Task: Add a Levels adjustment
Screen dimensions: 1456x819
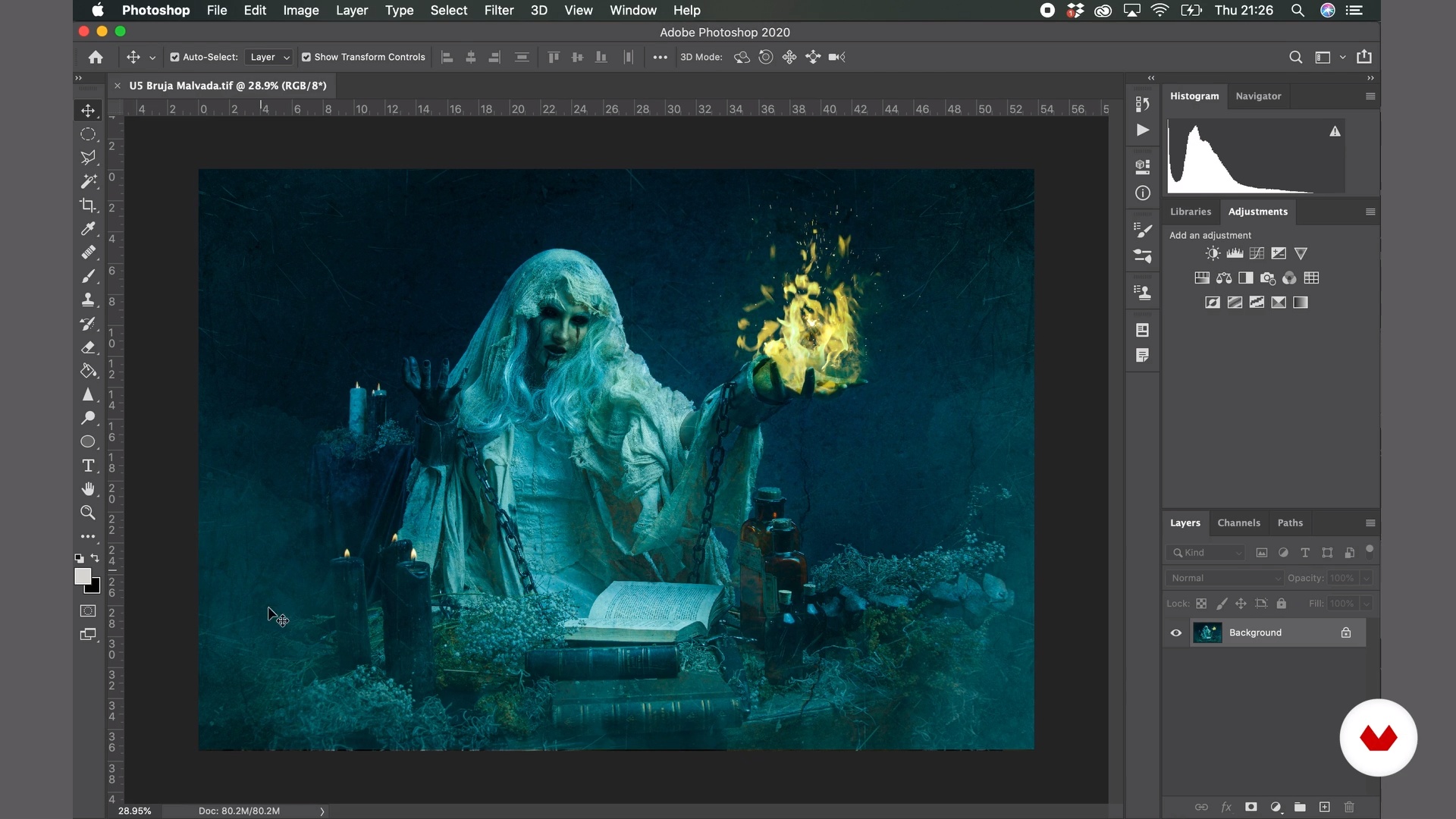Action: click(x=1235, y=253)
